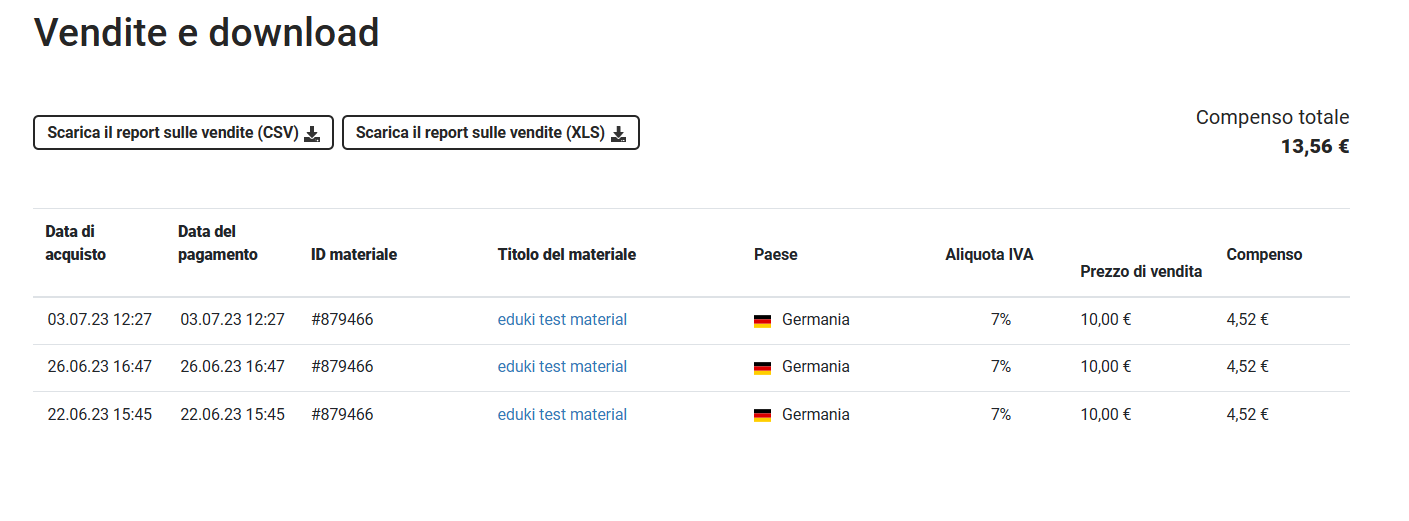Image resolution: width=1409 pixels, height=521 pixels.
Task: Click download icon on XLS report button
Action: tap(618, 133)
